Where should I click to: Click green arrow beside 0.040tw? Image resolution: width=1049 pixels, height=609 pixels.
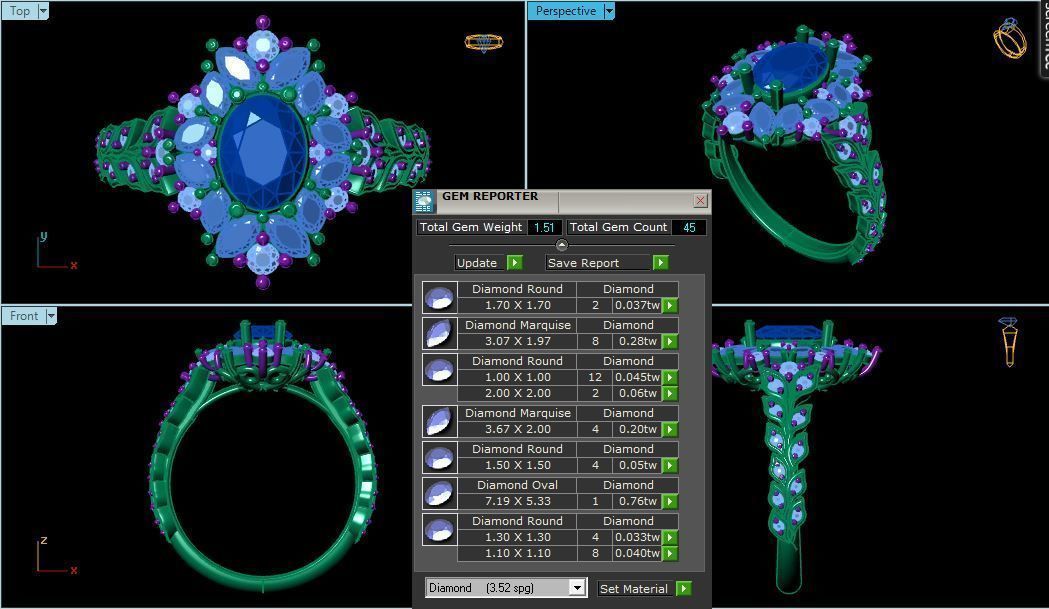[670, 554]
